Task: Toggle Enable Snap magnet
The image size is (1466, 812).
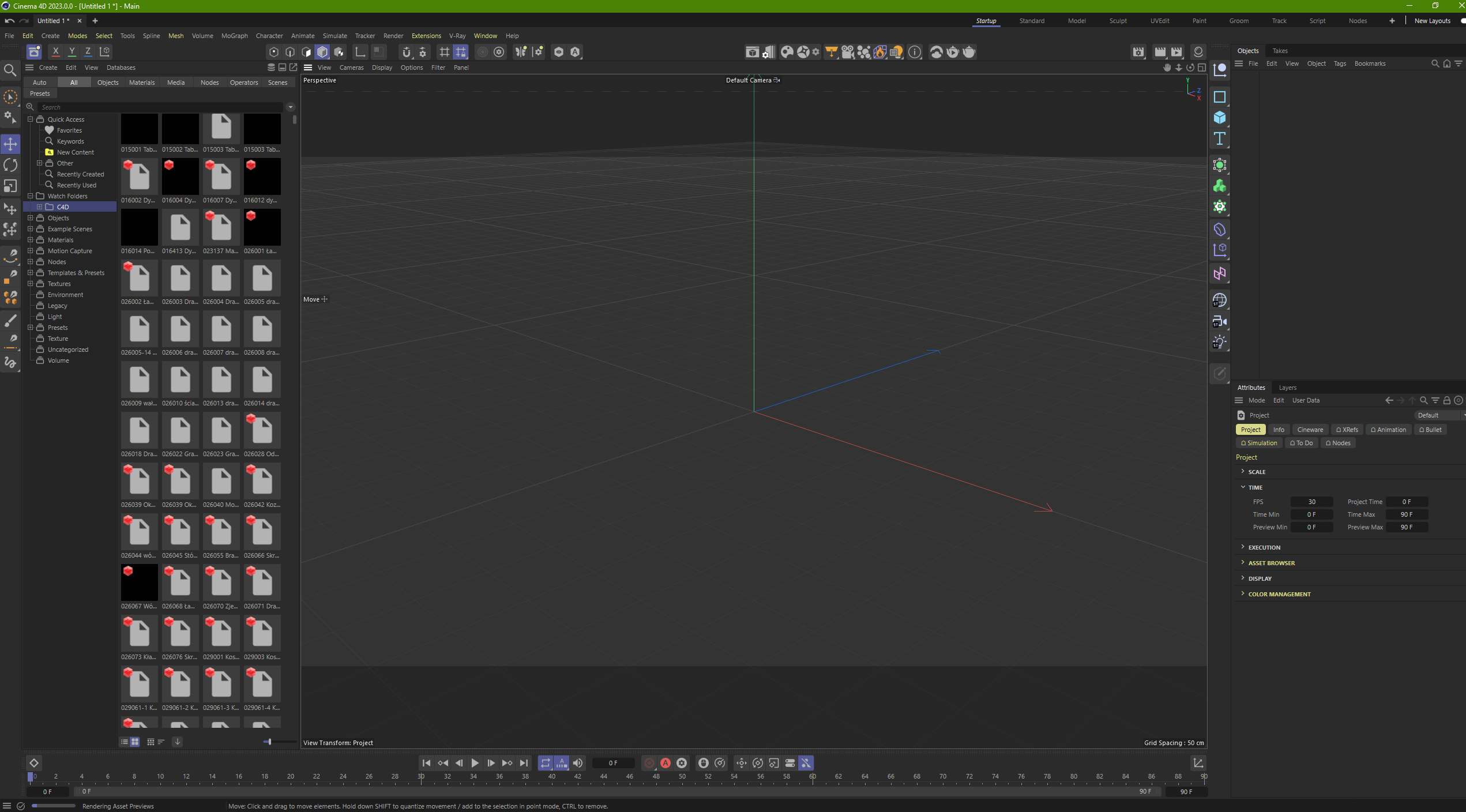Action: pos(406,52)
